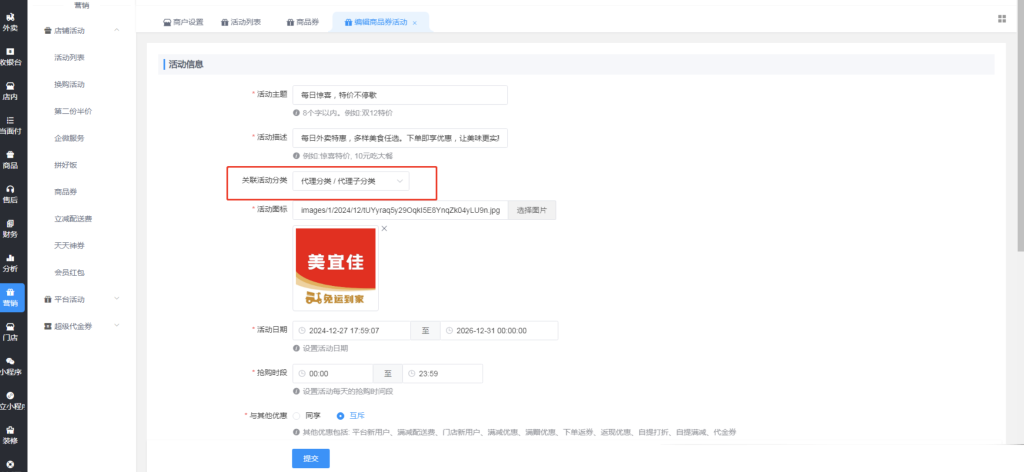1024x472 pixels.
Task: Open the 分析 analytics chart icon
Action: pyautogui.click(x=10, y=262)
